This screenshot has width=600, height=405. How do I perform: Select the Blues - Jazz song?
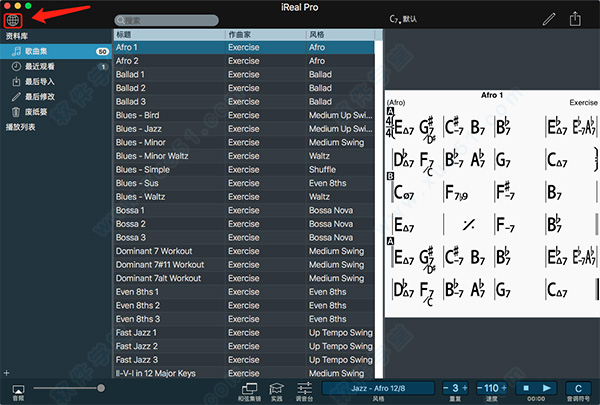(x=244, y=129)
